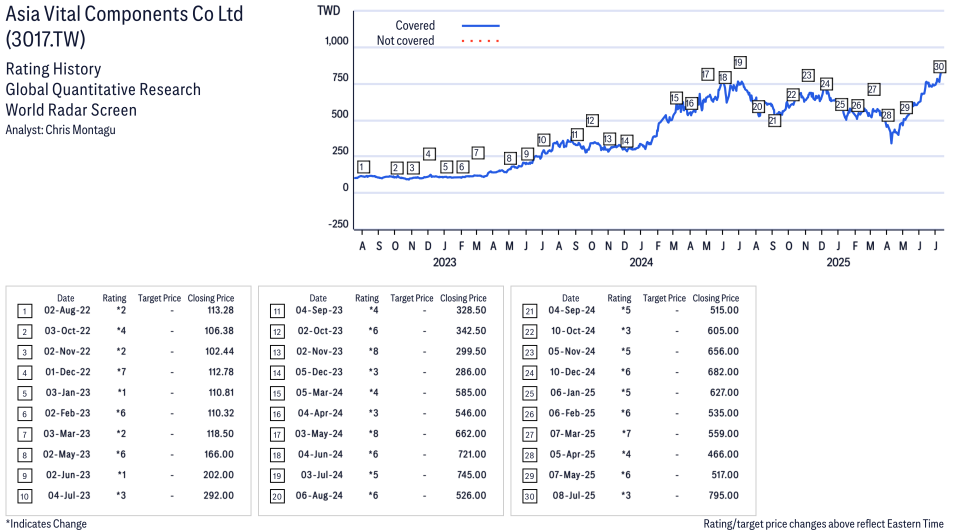
Task: Select the Eastern Time footnote about rating changes
Action: coord(823,524)
